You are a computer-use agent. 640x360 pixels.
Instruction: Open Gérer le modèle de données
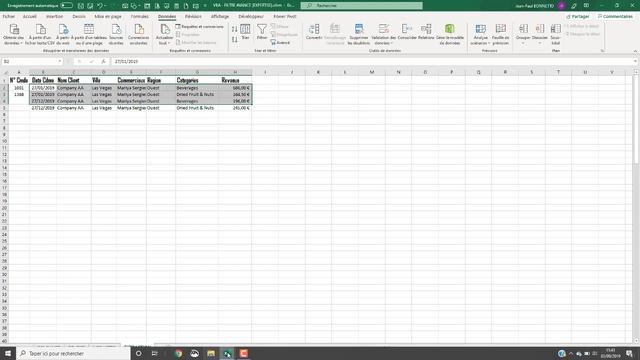tap(450, 34)
